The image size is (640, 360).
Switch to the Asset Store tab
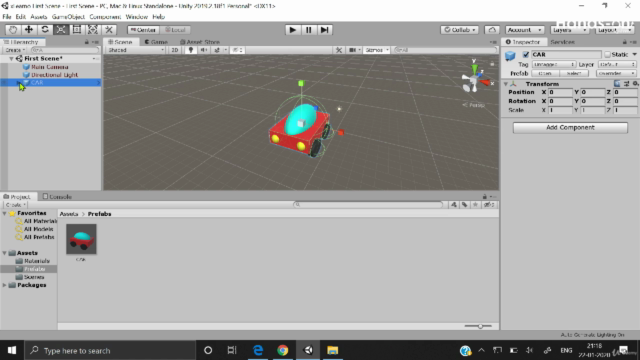click(x=200, y=42)
